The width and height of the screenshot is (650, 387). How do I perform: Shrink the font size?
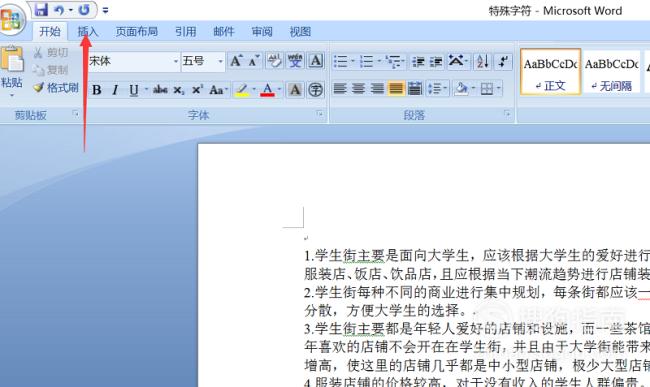(254, 61)
